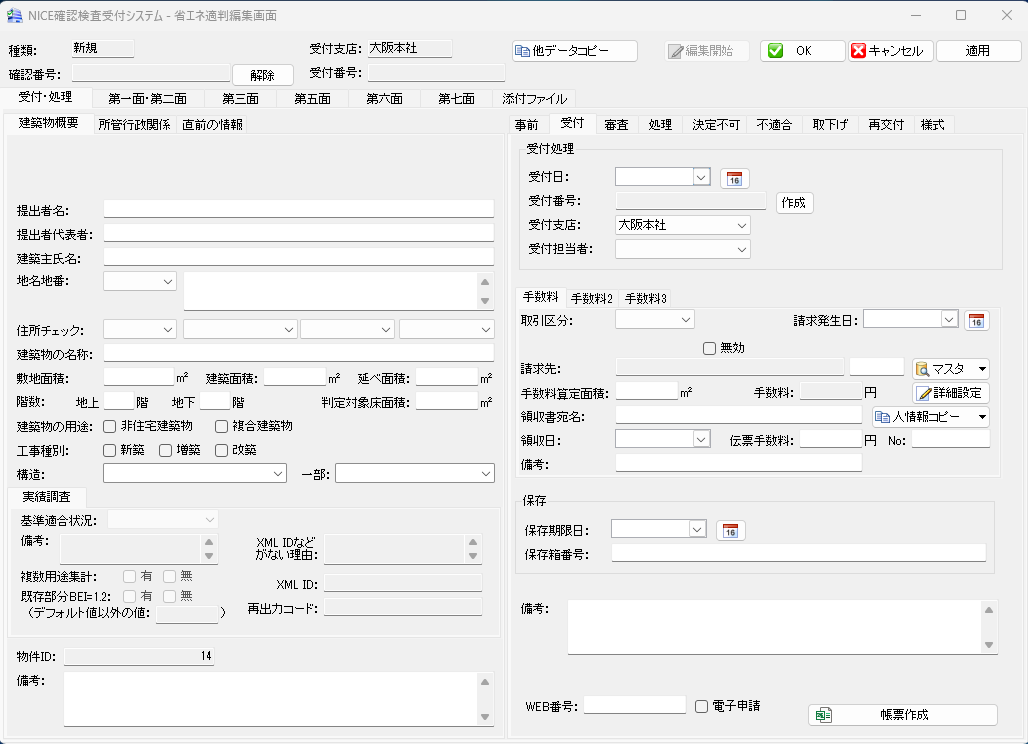
Task: Click the 敷地面積 input field
Action: (x=138, y=377)
